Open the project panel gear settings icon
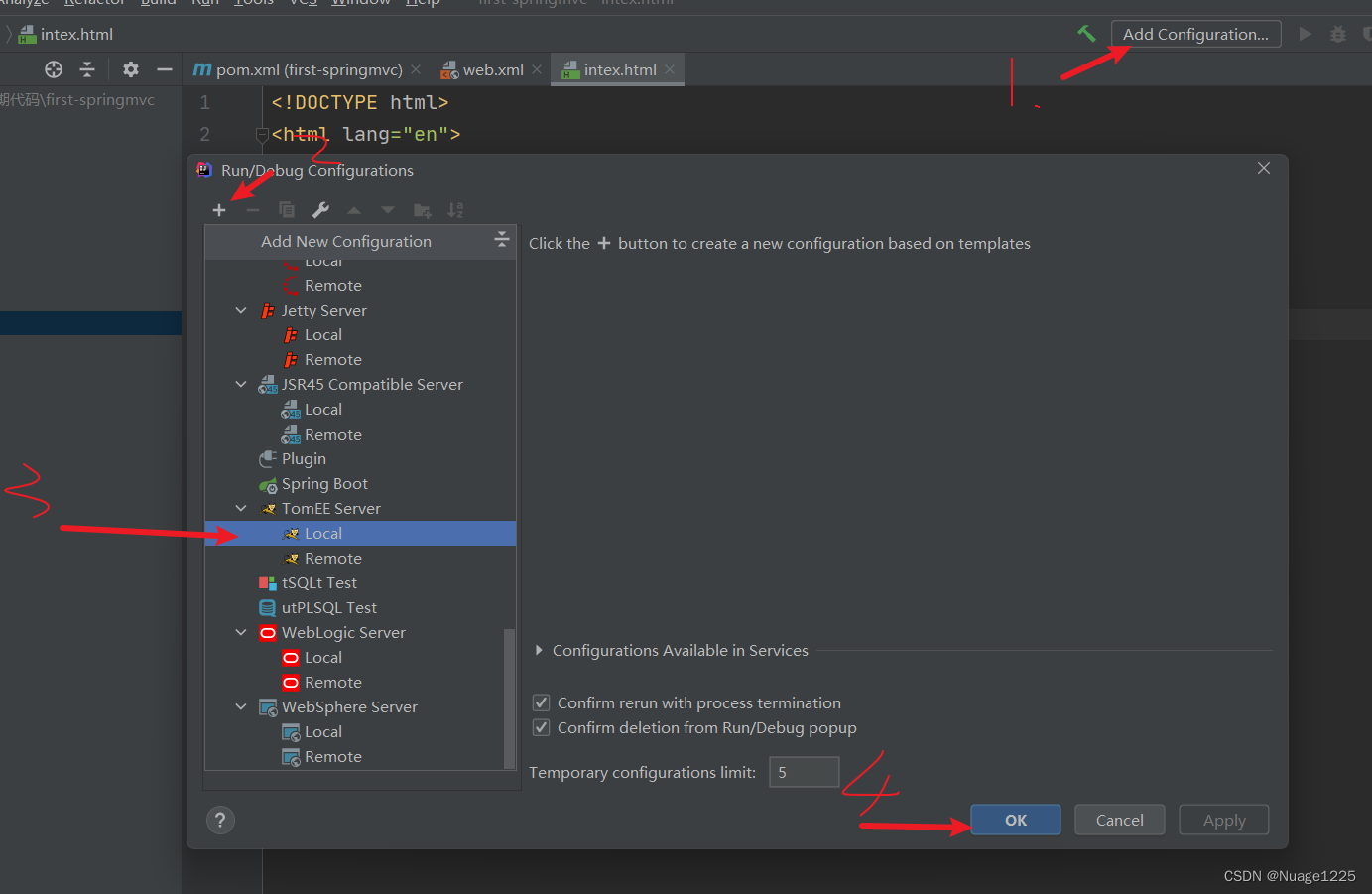The height and width of the screenshot is (894, 1372). pos(131,69)
